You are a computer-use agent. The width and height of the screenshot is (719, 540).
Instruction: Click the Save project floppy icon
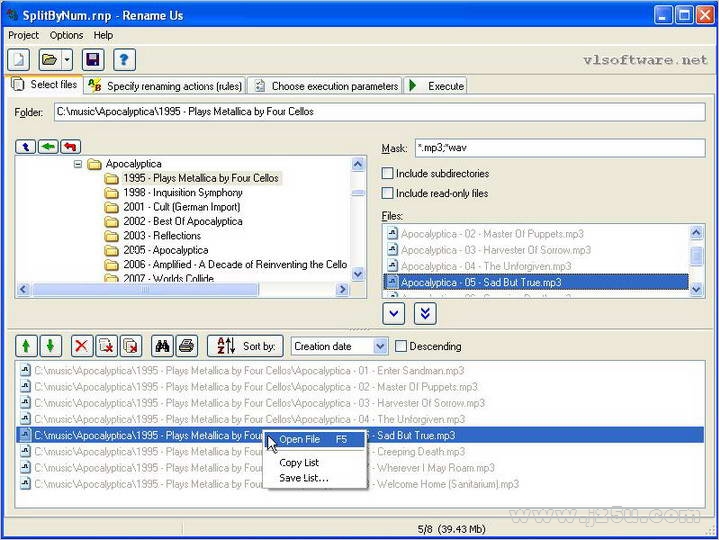[93, 60]
